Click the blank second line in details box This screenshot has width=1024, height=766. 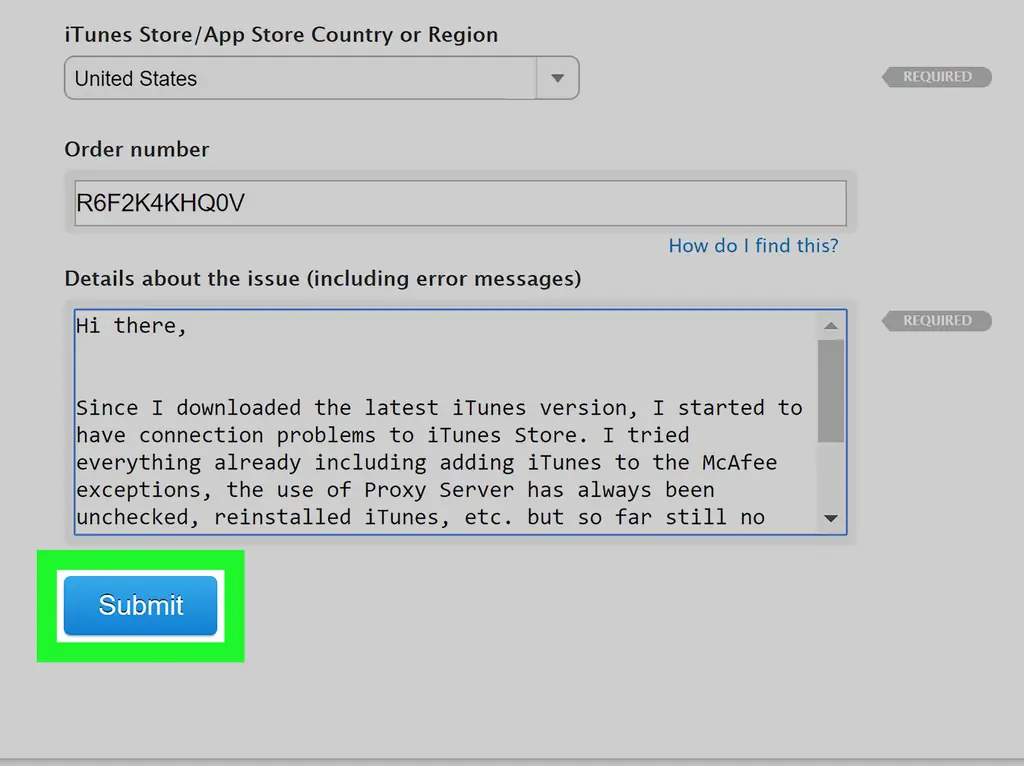400,367
